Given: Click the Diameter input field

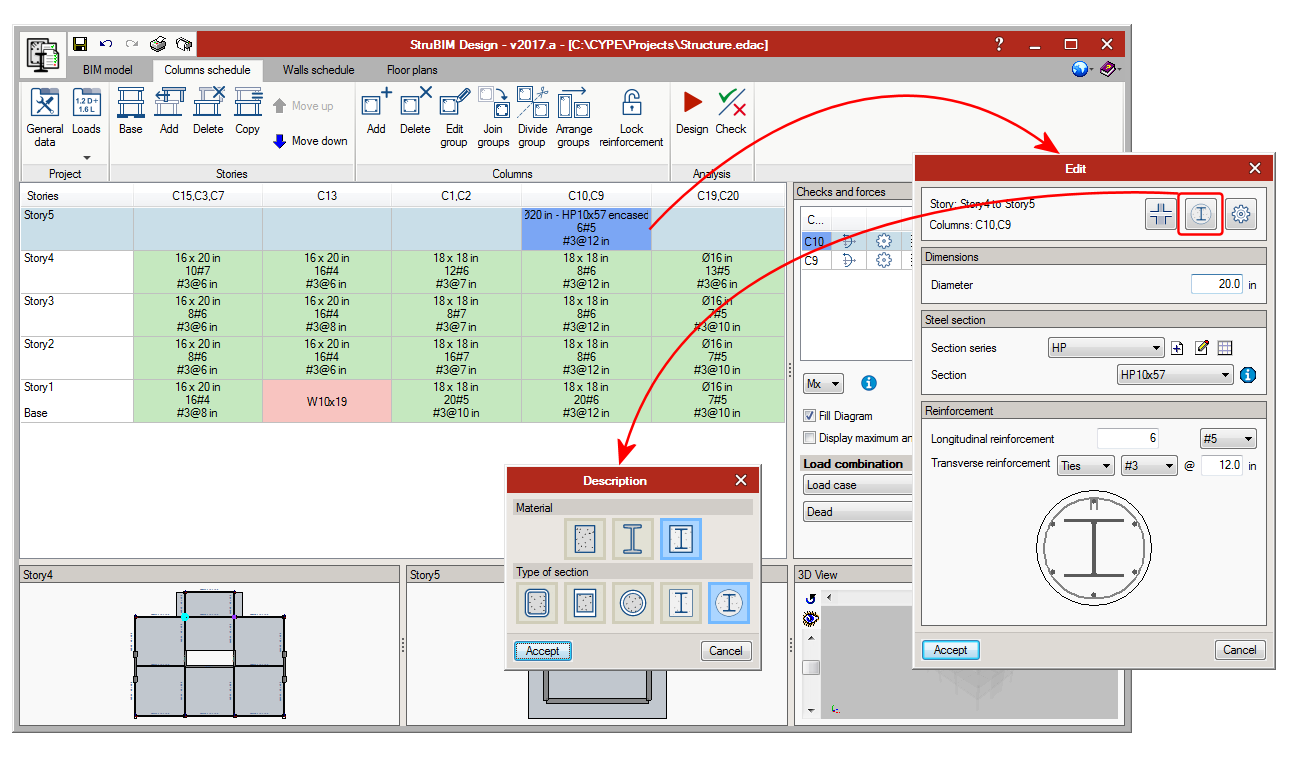Looking at the screenshot, I should [x=1217, y=284].
